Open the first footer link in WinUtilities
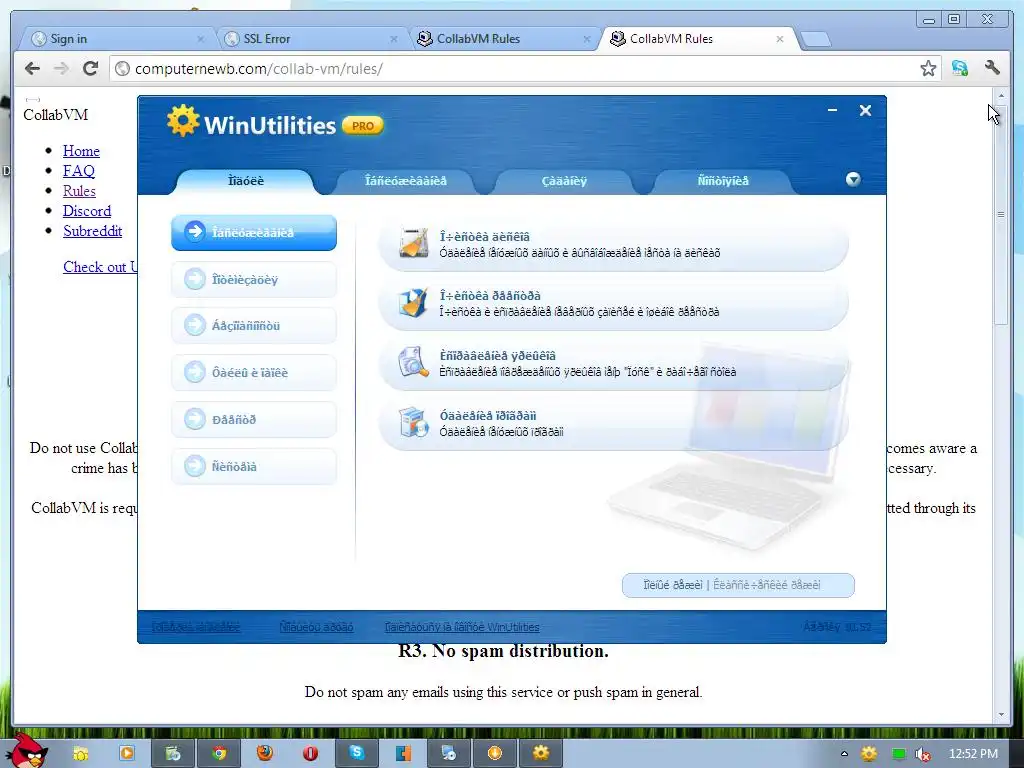Image resolution: width=1024 pixels, height=768 pixels. click(x=196, y=627)
